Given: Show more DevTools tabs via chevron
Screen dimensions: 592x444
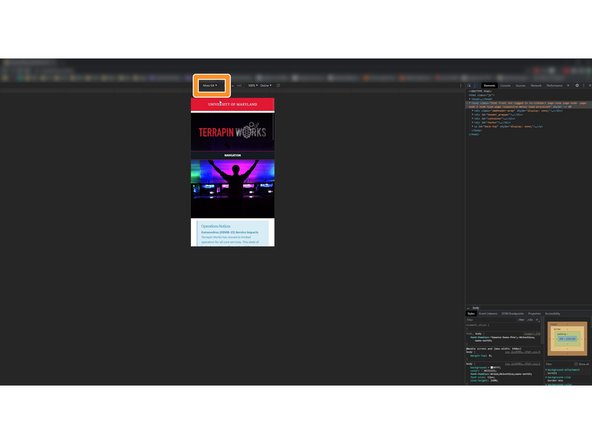Looking at the screenshot, I should (x=568, y=86).
